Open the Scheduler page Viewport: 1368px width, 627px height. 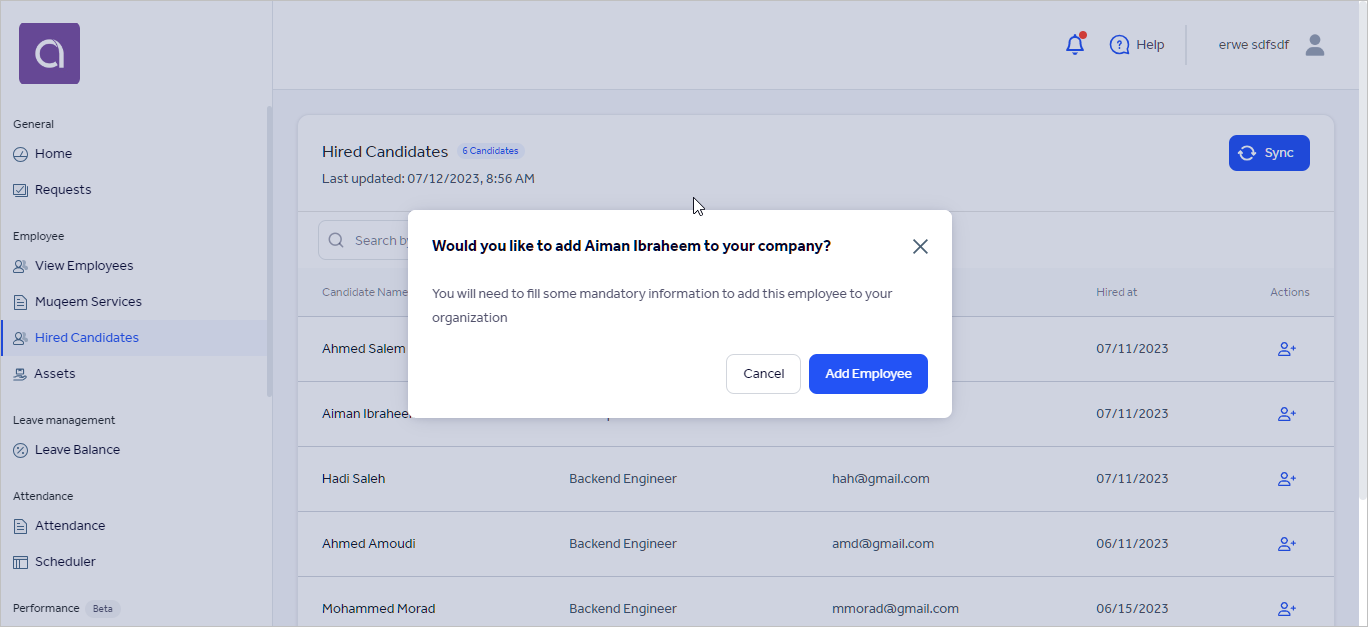[x=63, y=561]
